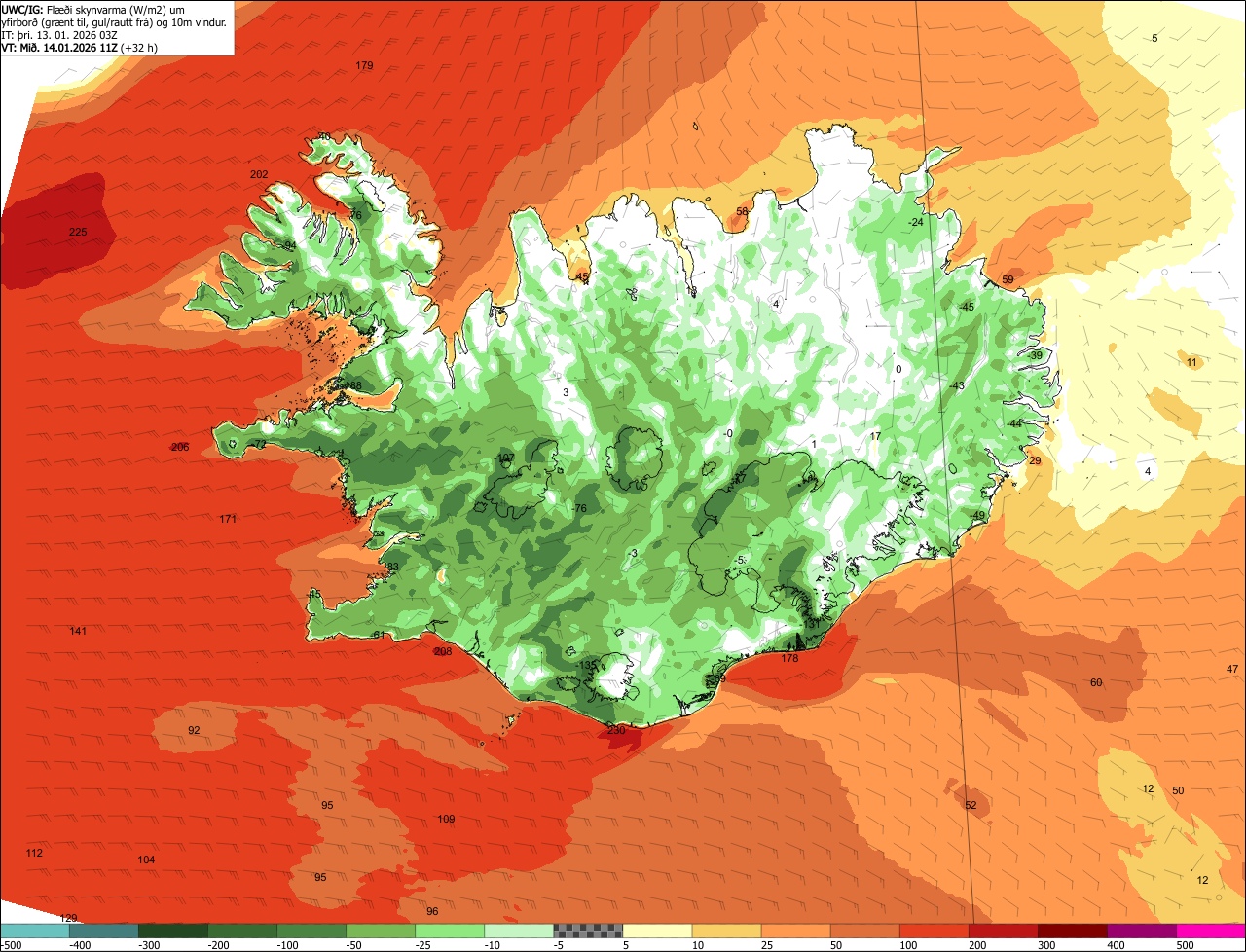Viewport: 1246px width, 952px height.
Task: Click the map value '202' near Westfjords
Action: coord(259,174)
